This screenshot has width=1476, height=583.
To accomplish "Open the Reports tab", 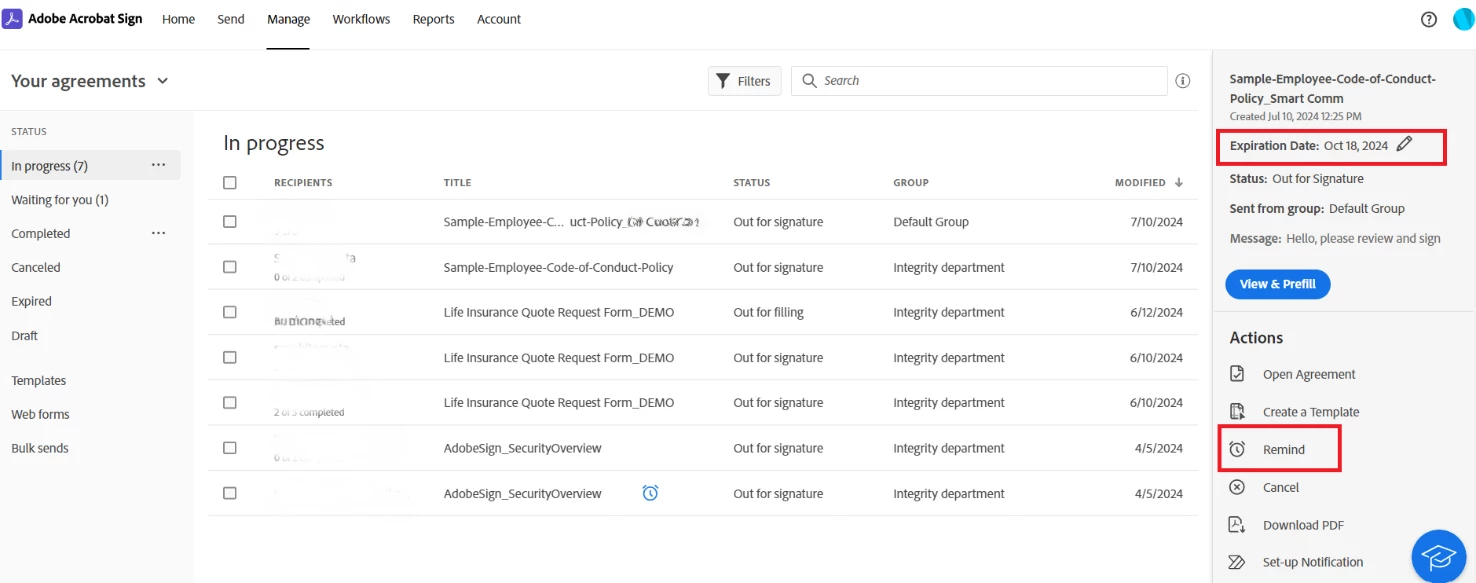I will 433,19.
